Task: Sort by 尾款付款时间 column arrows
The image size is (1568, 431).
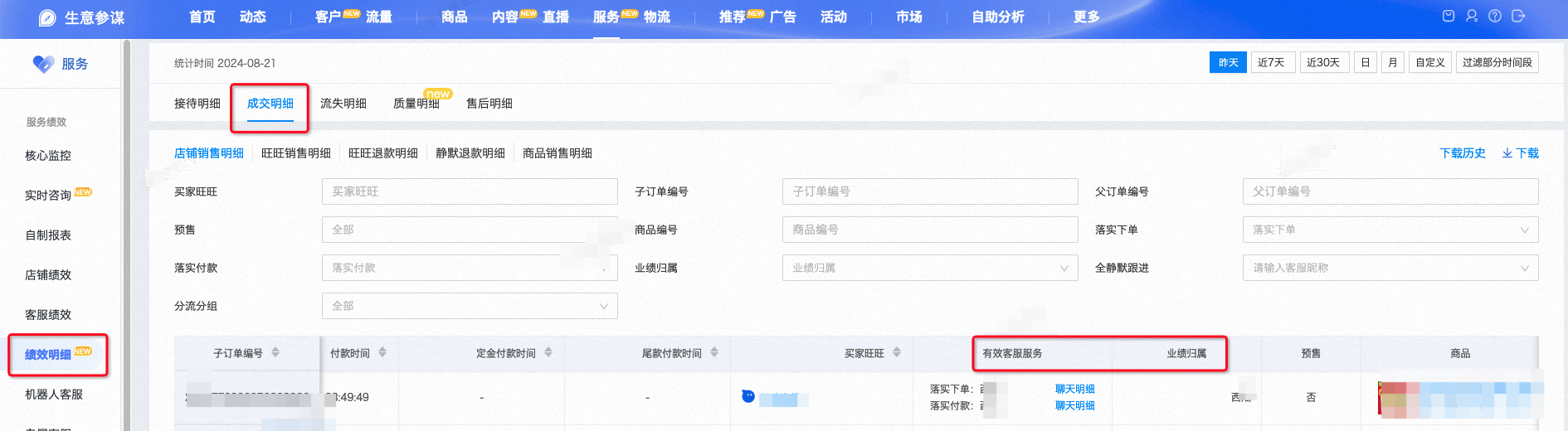Action: 714,352
